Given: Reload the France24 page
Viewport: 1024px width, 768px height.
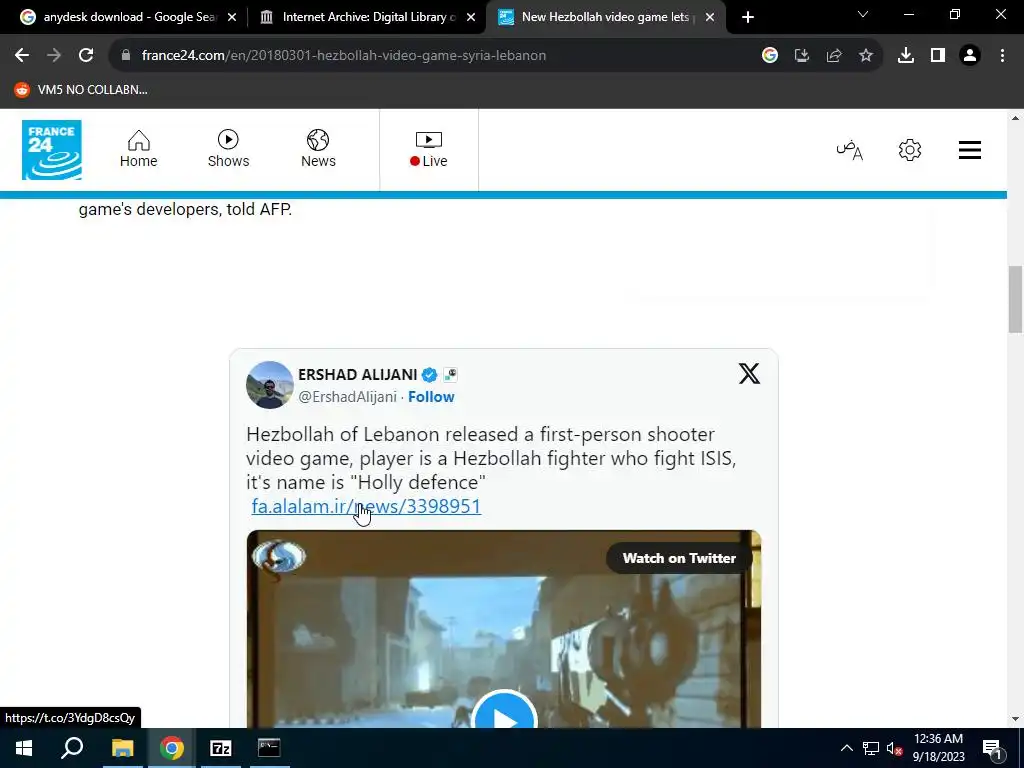Looking at the screenshot, I should pos(86,56).
